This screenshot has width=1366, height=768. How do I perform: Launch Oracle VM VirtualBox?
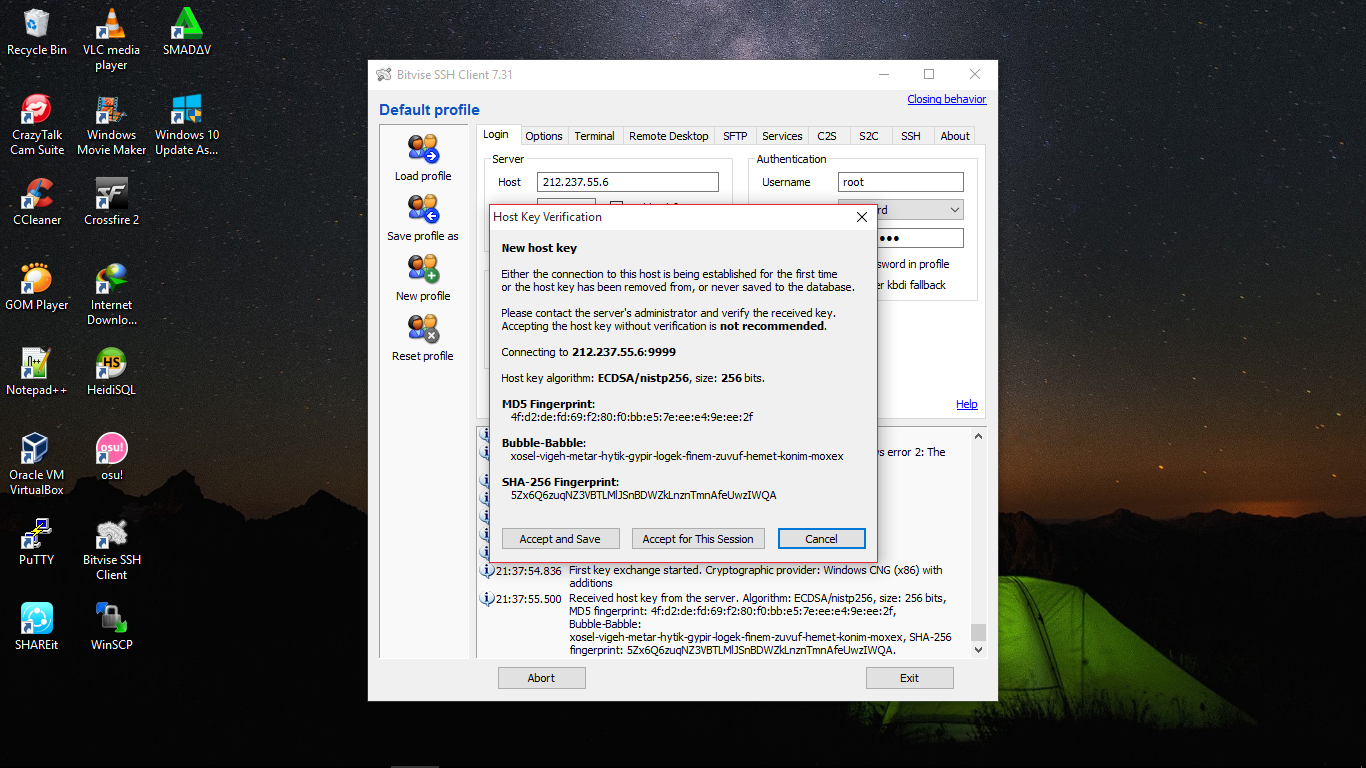coord(36,449)
